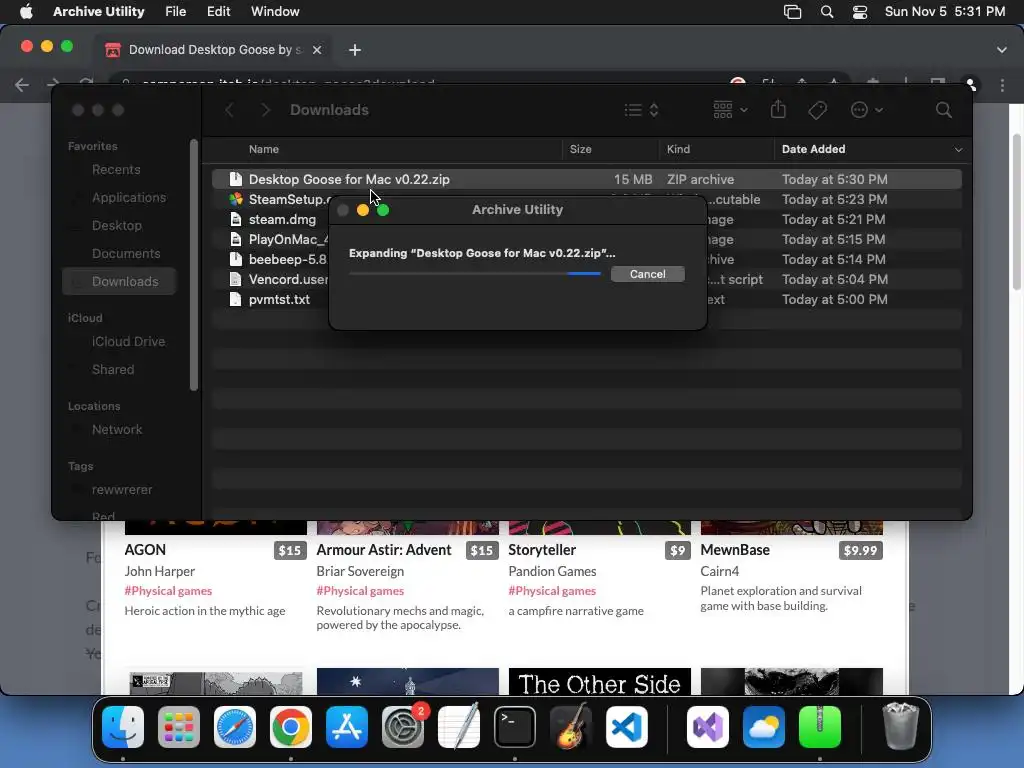
Task: Open Control Center in menu bar
Action: (x=859, y=12)
